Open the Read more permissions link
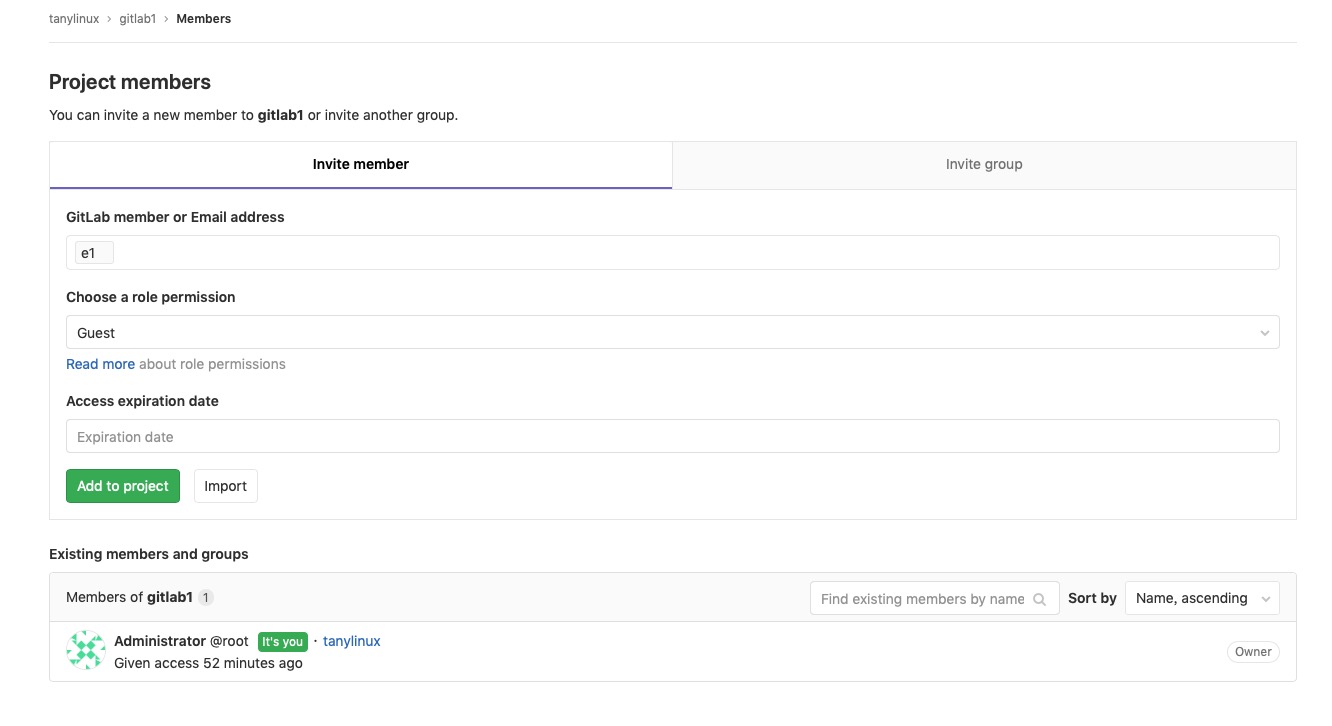 [x=100, y=365]
